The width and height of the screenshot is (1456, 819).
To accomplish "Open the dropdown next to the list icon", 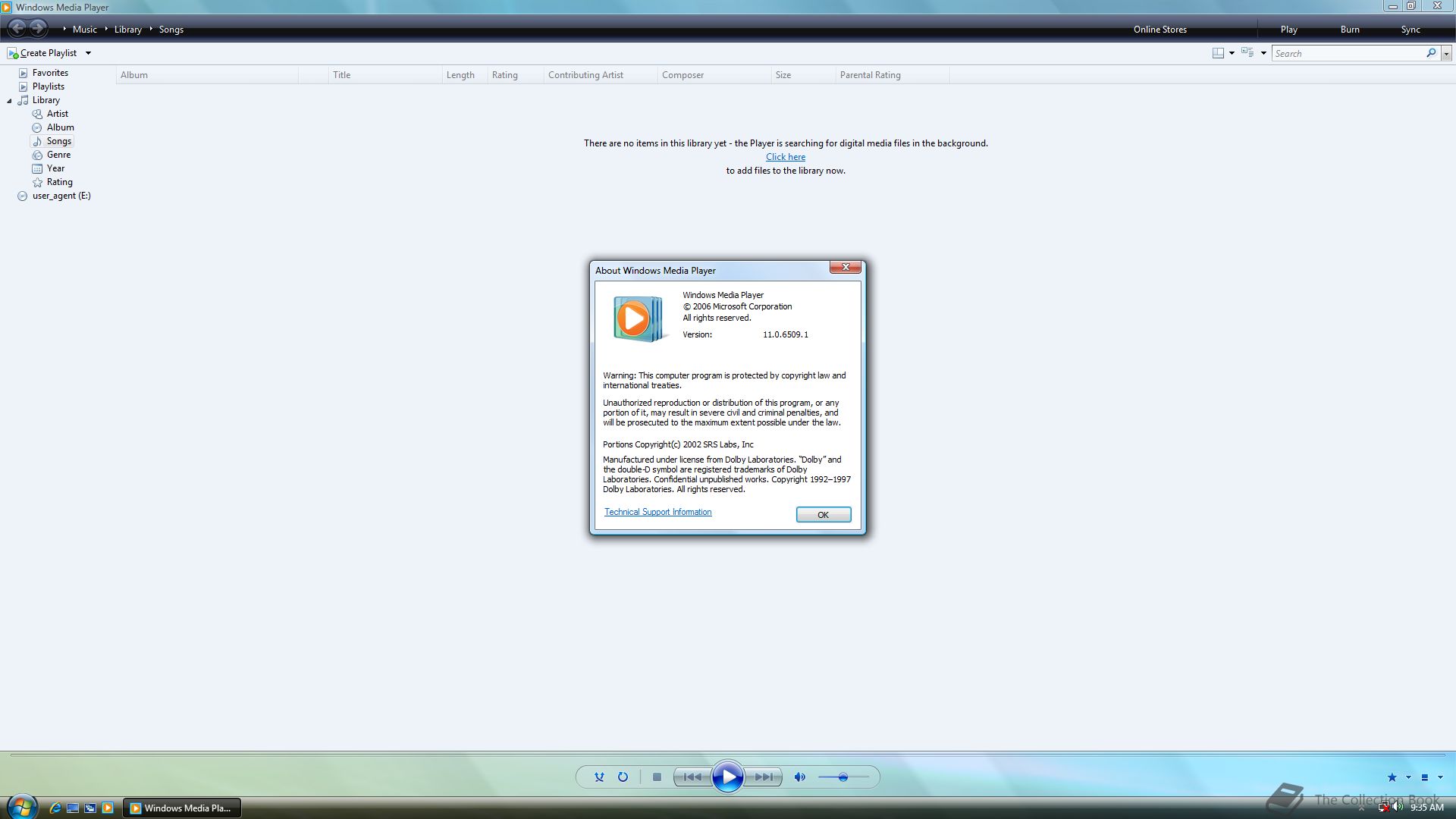I will (1440, 777).
